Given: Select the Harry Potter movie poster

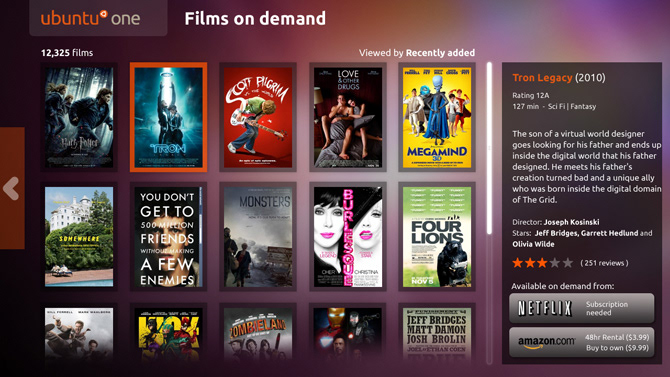Looking at the screenshot, I should click(x=79, y=117).
